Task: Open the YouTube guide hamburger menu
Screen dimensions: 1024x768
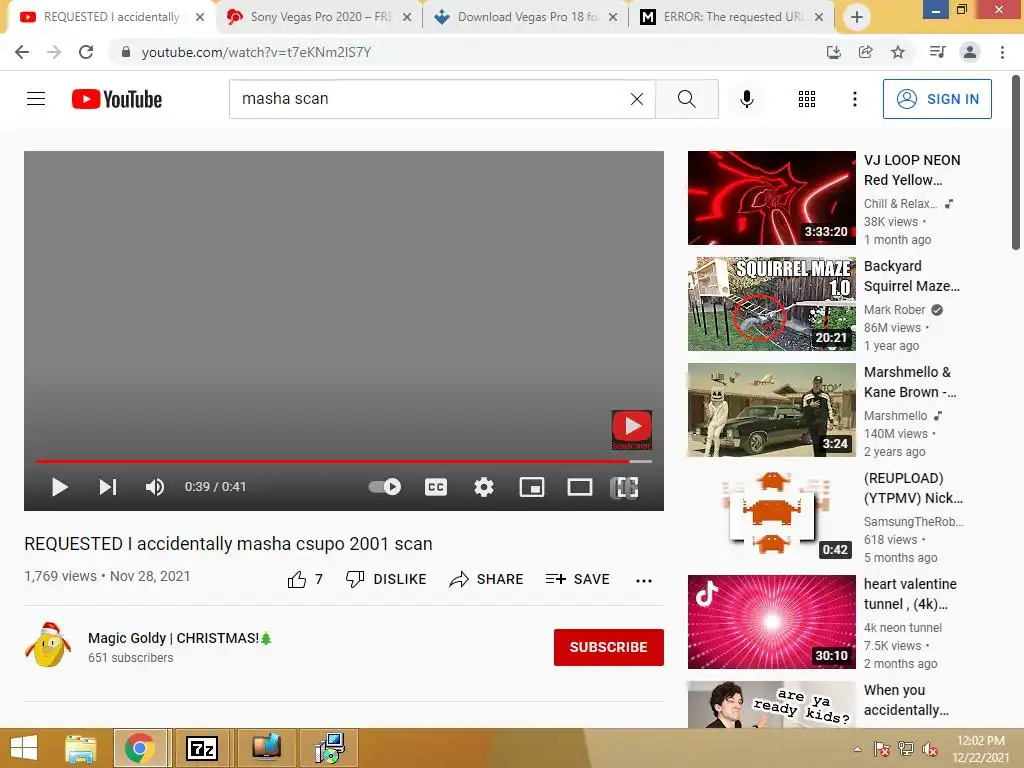Action: click(x=36, y=99)
